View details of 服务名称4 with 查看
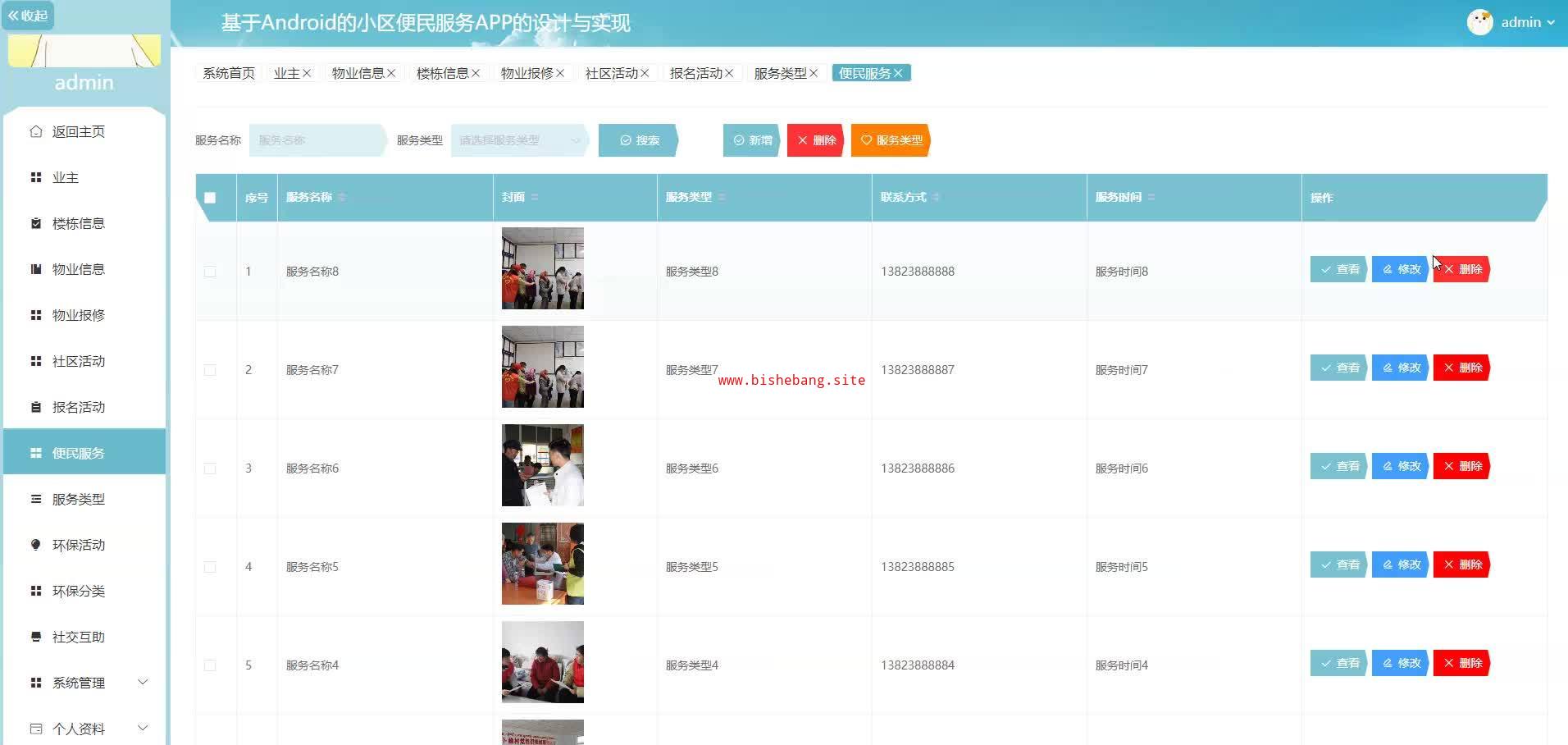 1338,663
